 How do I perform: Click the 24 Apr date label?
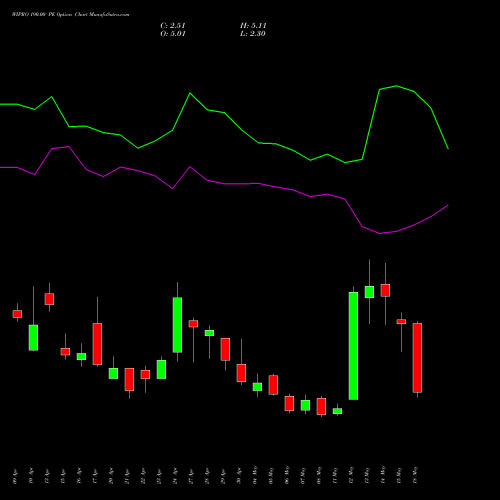[176, 476]
